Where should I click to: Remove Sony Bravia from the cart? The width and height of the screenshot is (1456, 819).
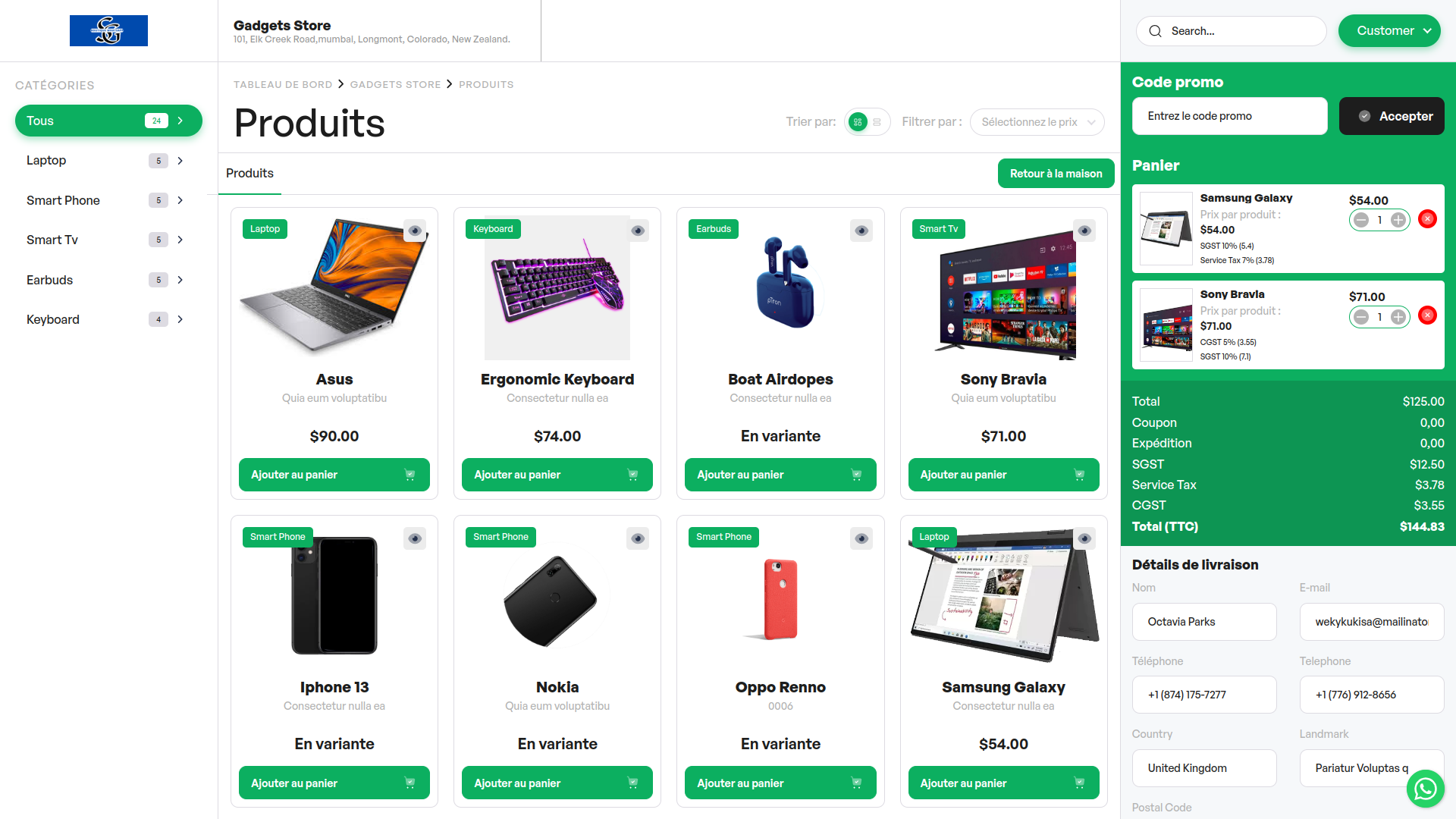[x=1427, y=315]
